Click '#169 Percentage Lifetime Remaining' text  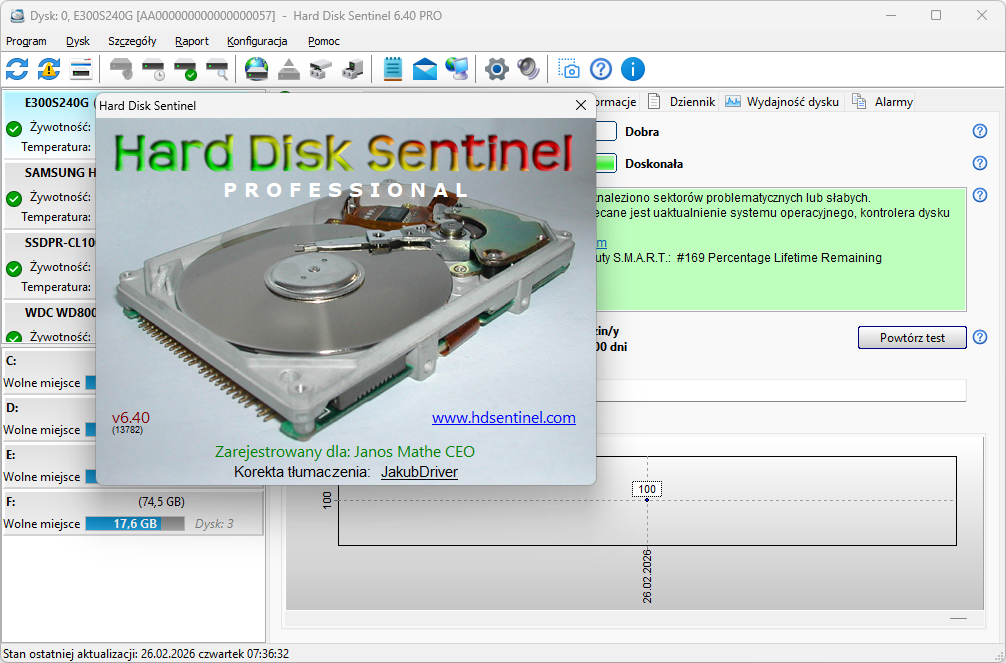coord(779,257)
